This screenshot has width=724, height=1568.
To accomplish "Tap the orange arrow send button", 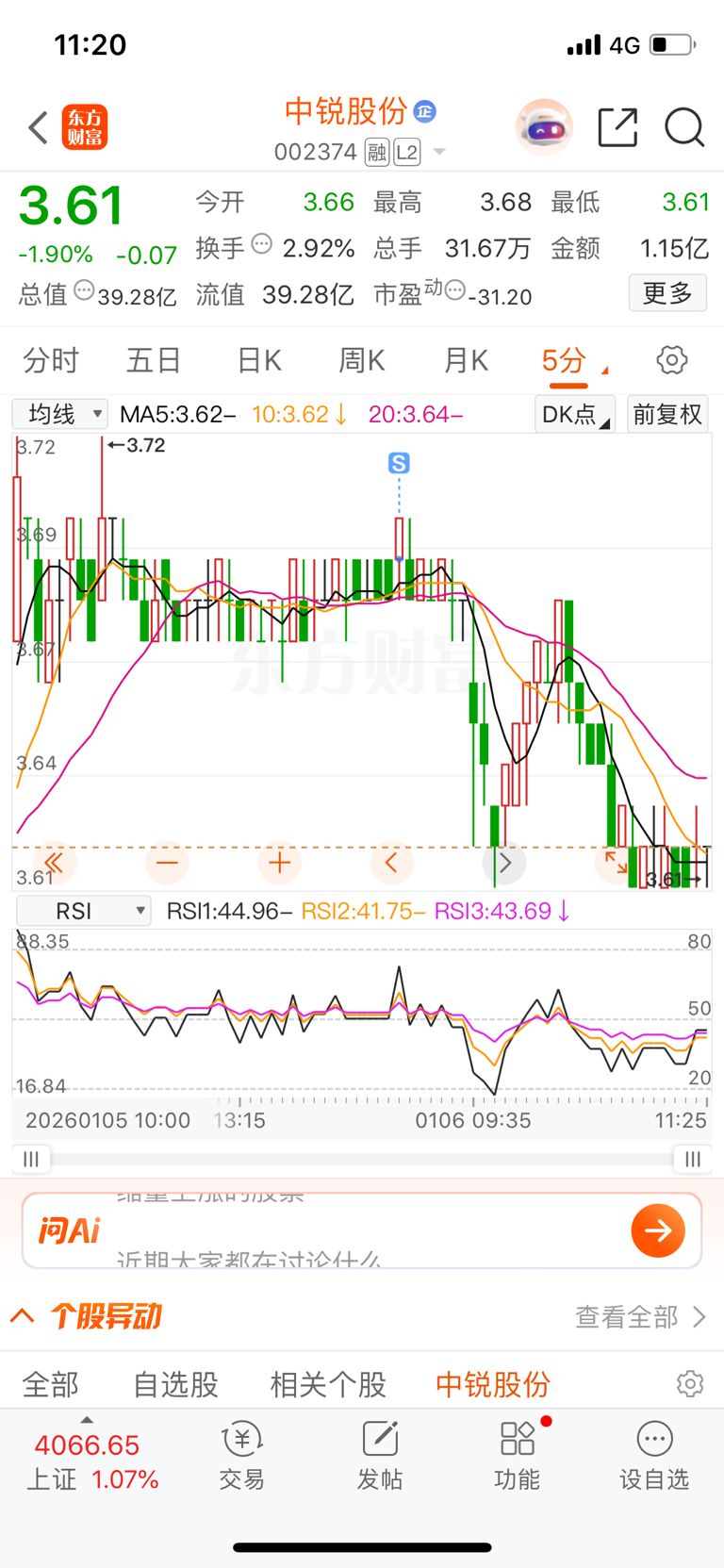I will [658, 1230].
